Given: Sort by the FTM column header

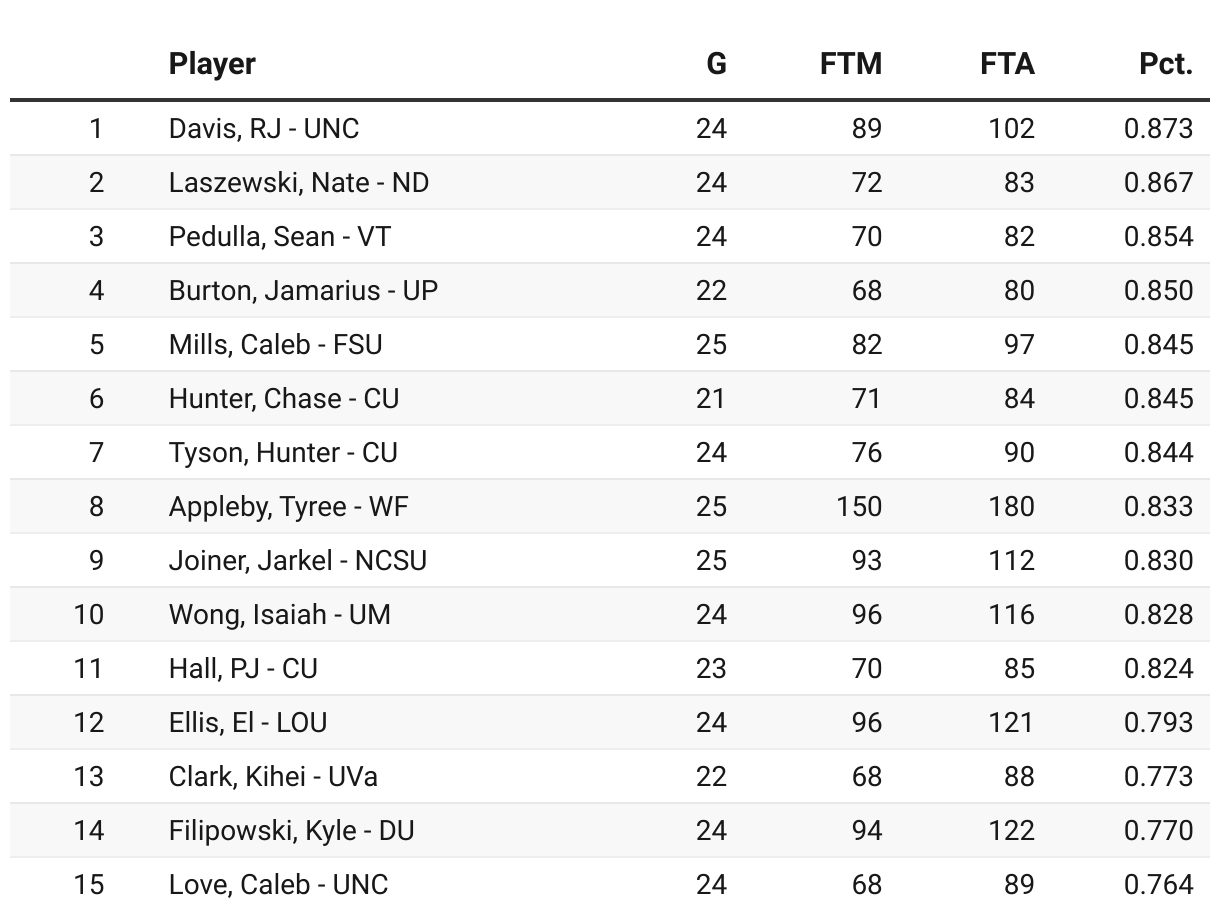Looking at the screenshot, I should pyautogui.click(x=851, y=64).
